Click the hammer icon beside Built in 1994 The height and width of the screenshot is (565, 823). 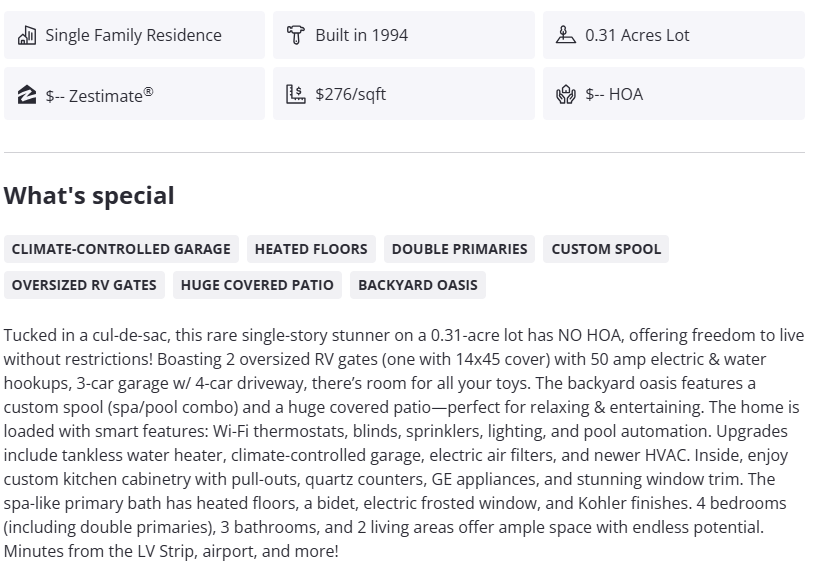(295, 35)
